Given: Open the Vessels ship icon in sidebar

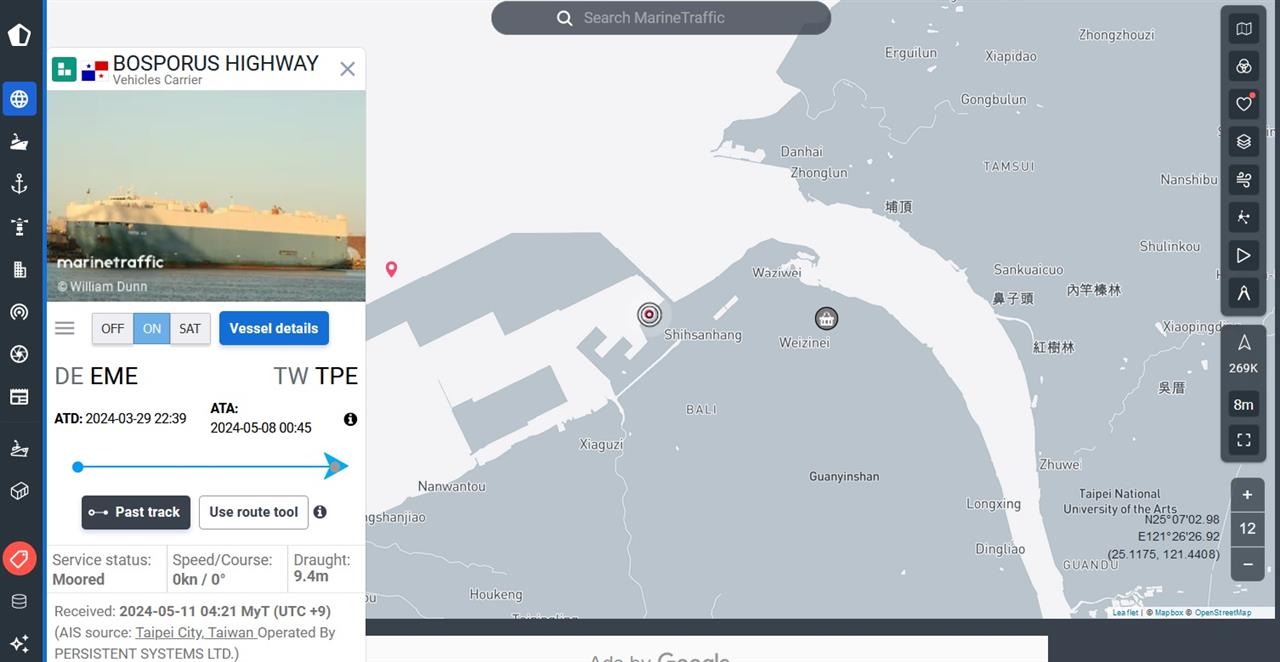Looking at the screenshot, I should coord(19,142).
